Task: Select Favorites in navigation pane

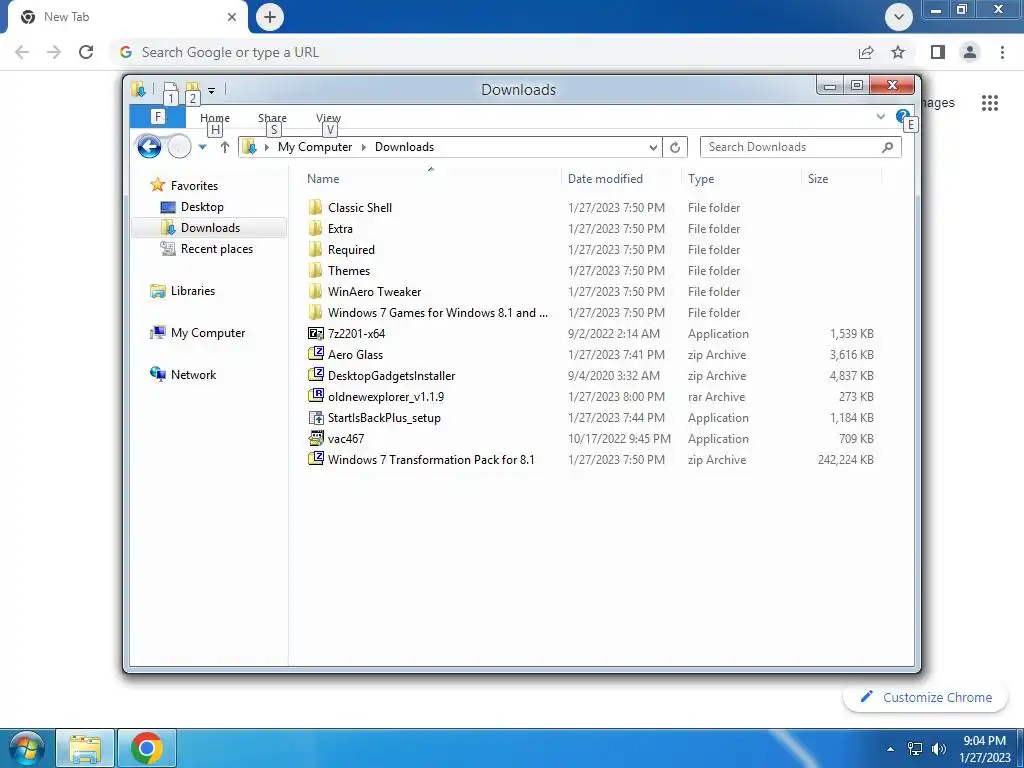Action: (x=193, y=185)
